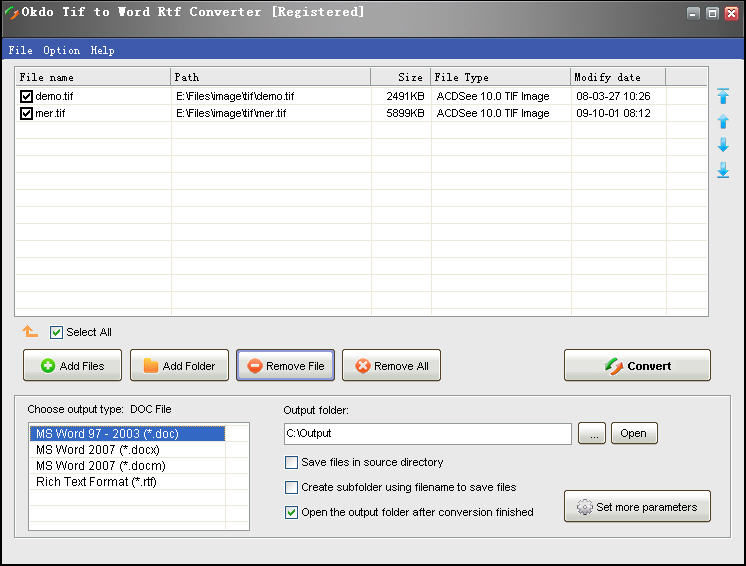Sort by the Modify date column header
This screenshot has height=566, width=746.
(x=618, y=77)
